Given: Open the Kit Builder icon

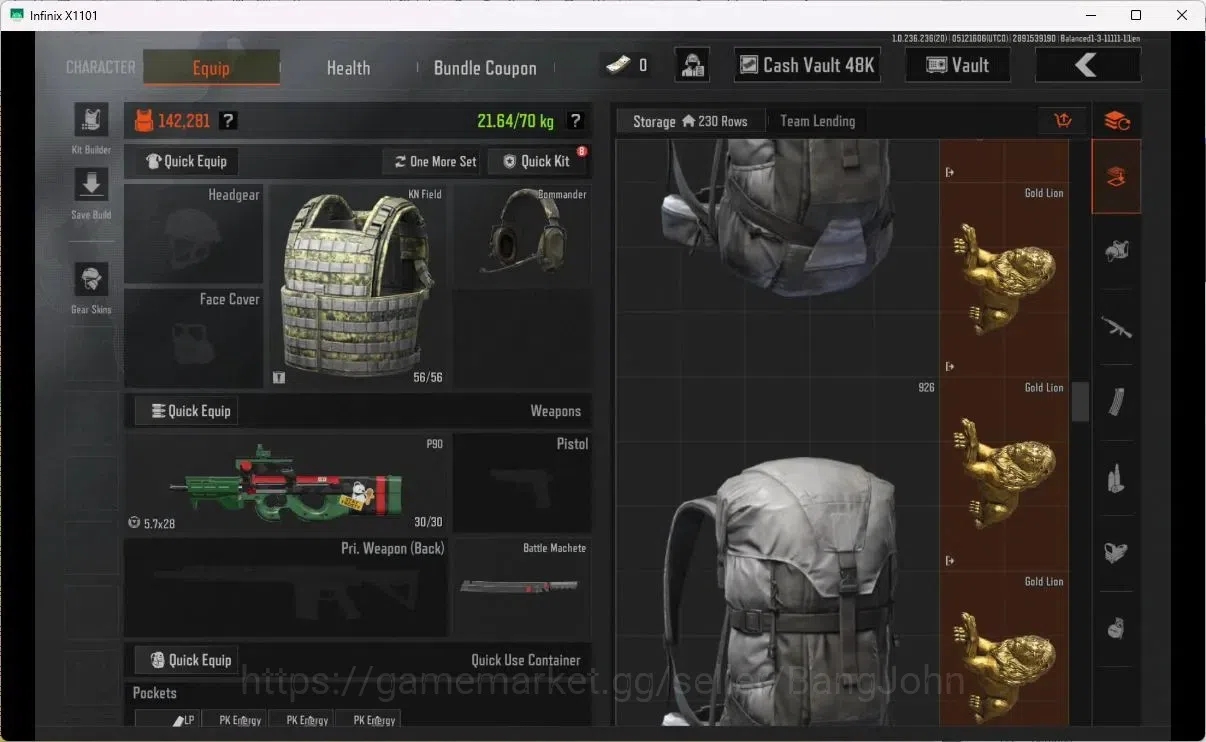Looking at the screenshot, I should [91, 120].
